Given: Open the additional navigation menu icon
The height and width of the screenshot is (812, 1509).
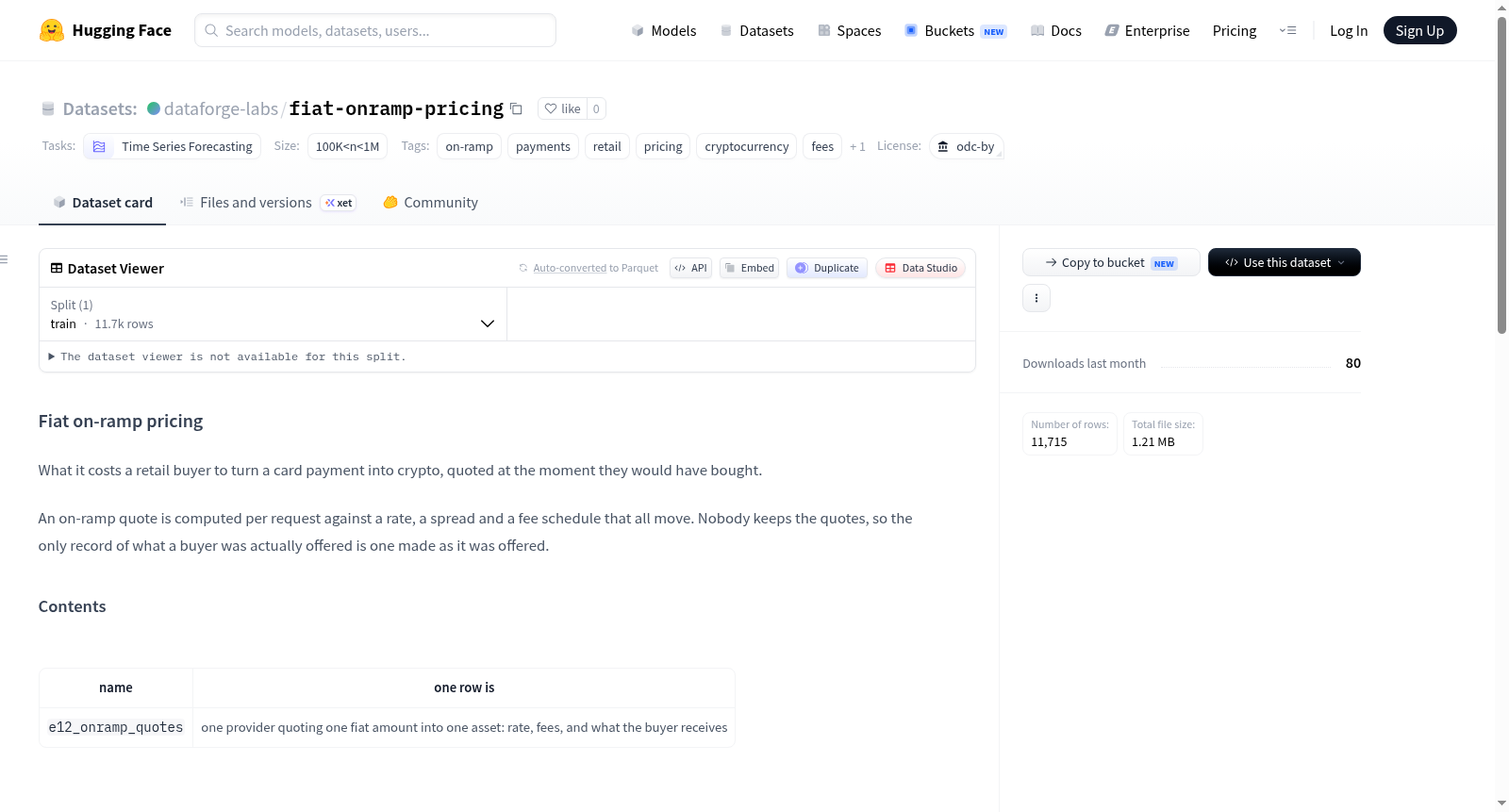Looking at the screenshot, I should [1287, 30].
